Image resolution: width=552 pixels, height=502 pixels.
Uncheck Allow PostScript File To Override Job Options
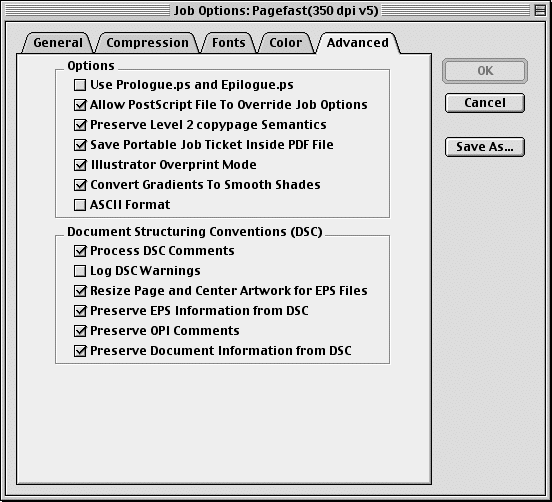(x=80, y=105)
